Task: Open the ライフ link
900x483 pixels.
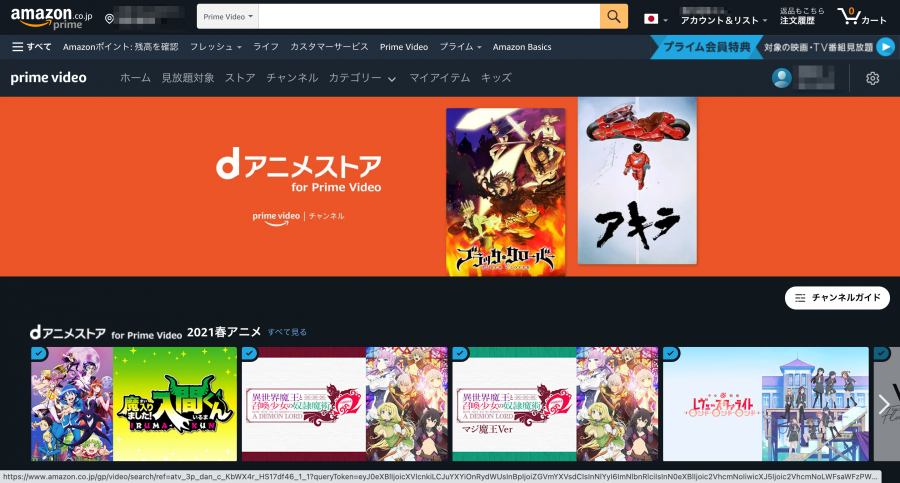Action: click(266, 47)
